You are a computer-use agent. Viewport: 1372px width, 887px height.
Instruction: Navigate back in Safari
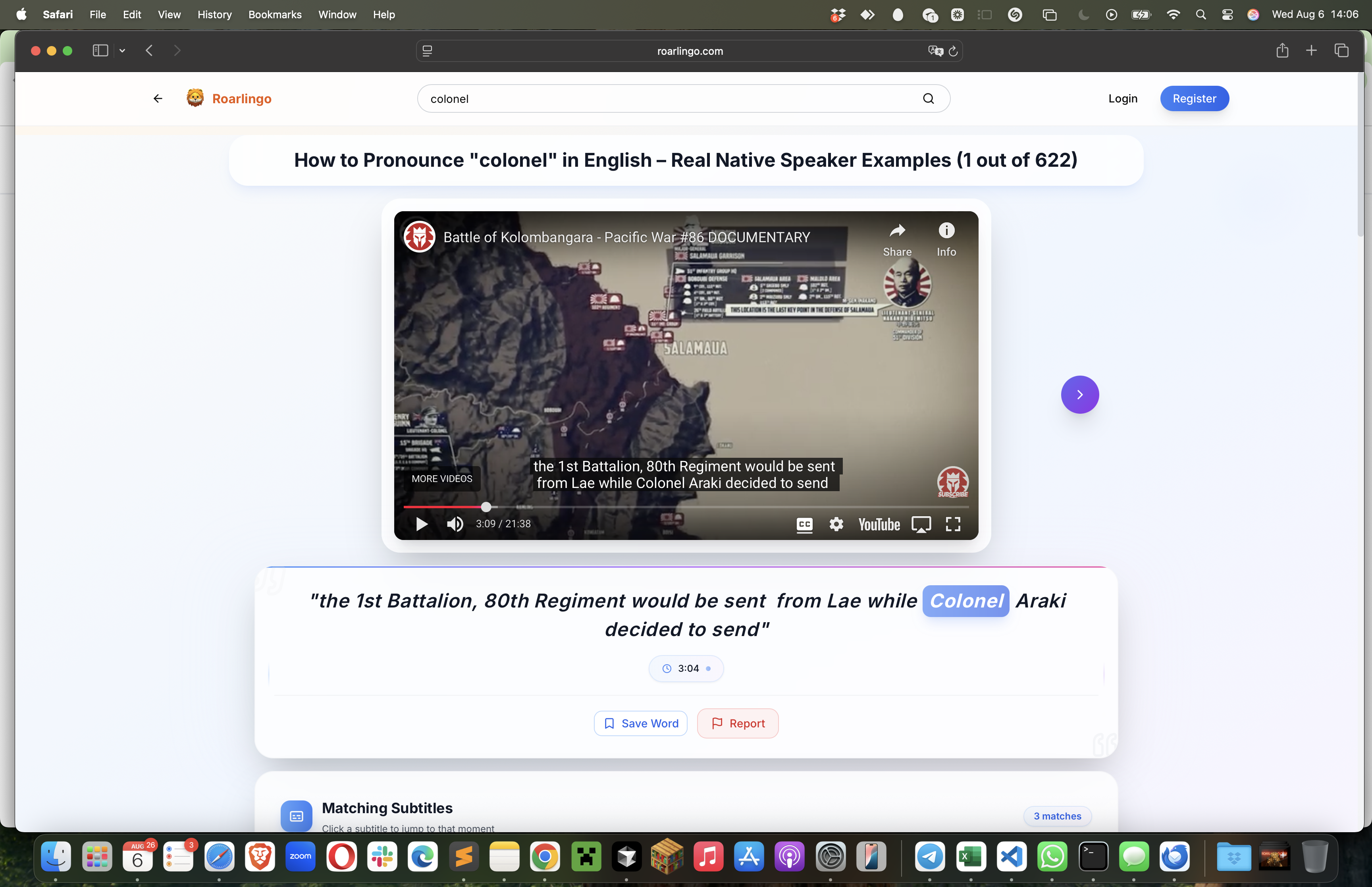click(x=149, y=51)
